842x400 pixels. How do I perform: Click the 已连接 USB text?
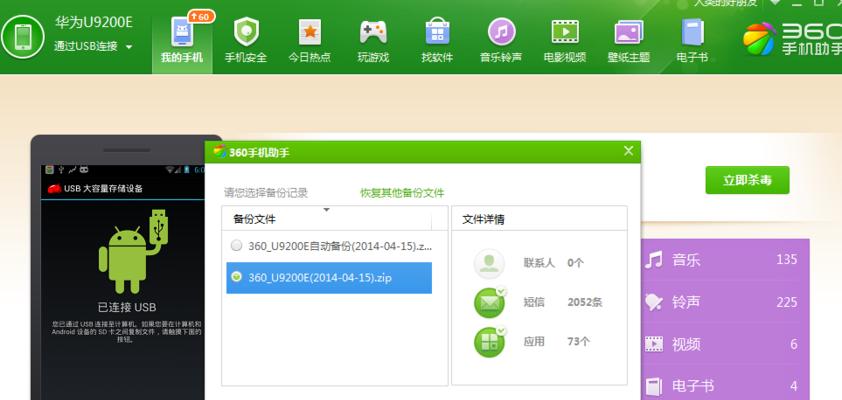tap(127, 307)
